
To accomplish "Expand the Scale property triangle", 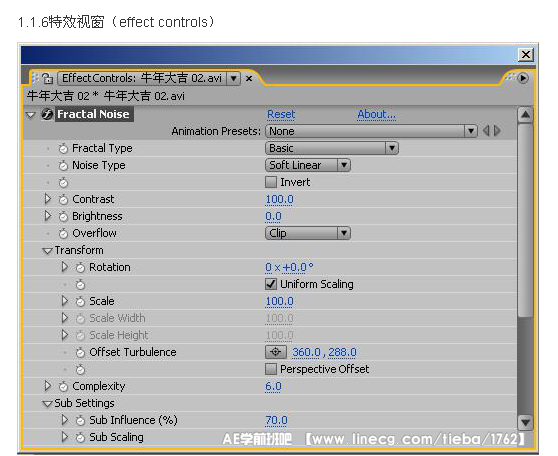I will coord(64,301).
